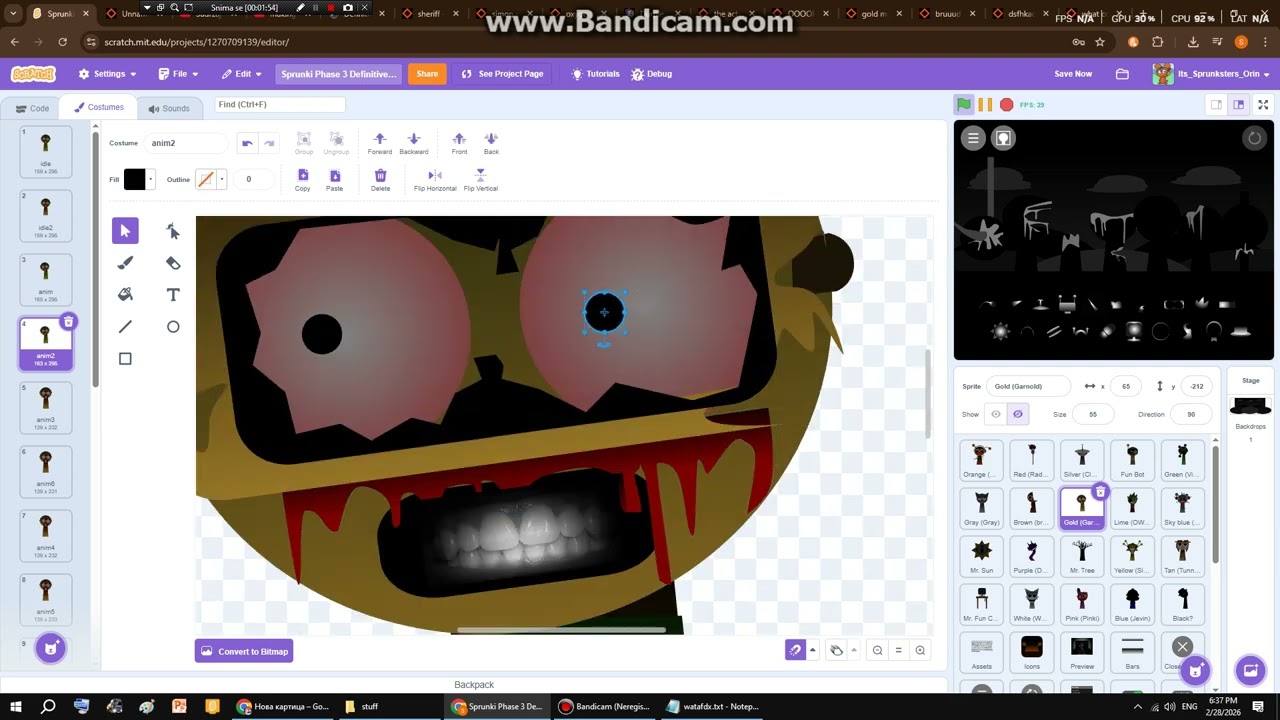The image size is (1280, 720).
Task: Zoom in on the paint canvas
Action: tap(920, 650)
